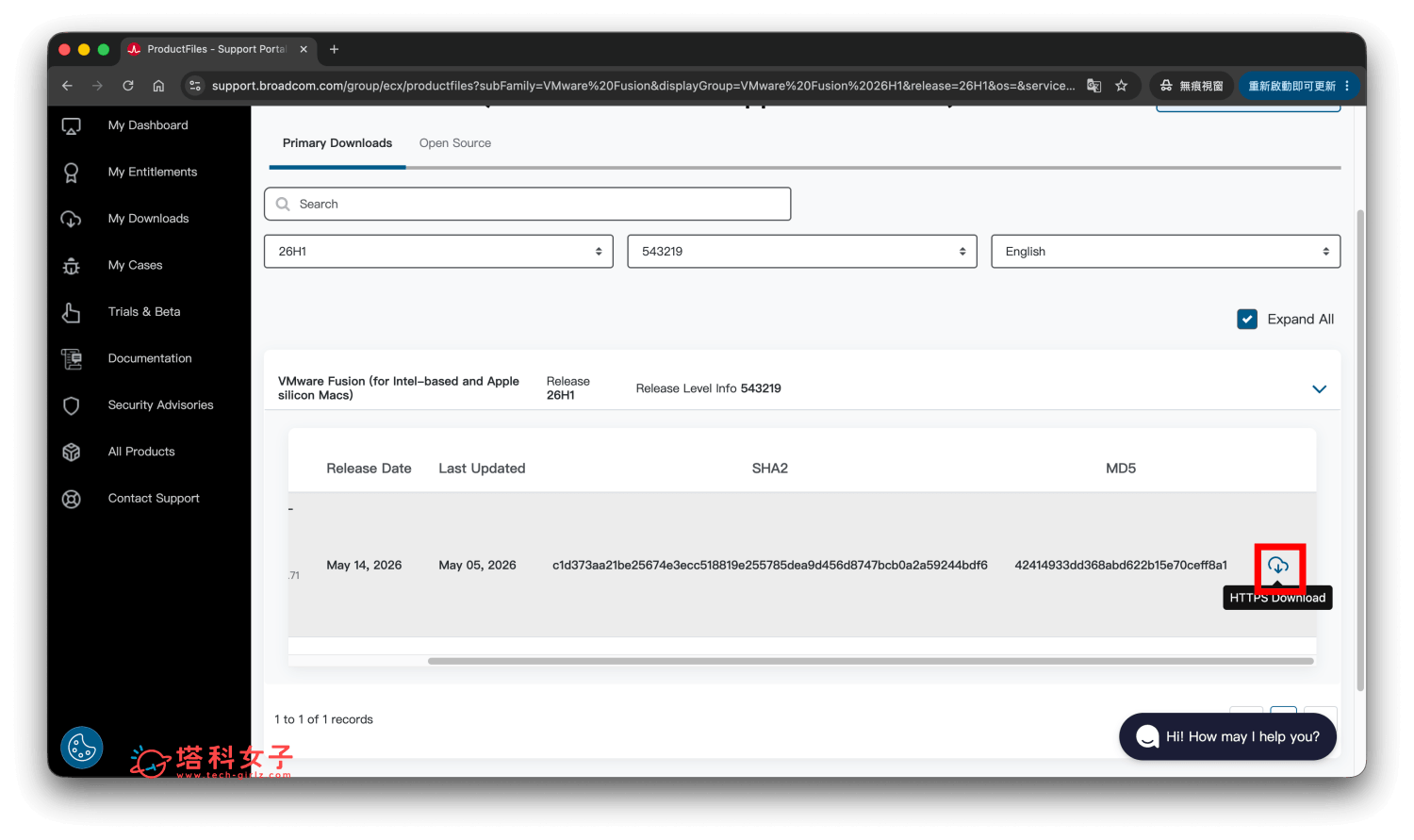Viewport: 1414px width, 840px height.
Task: Open Documentation link
Action: coord(150,358)
